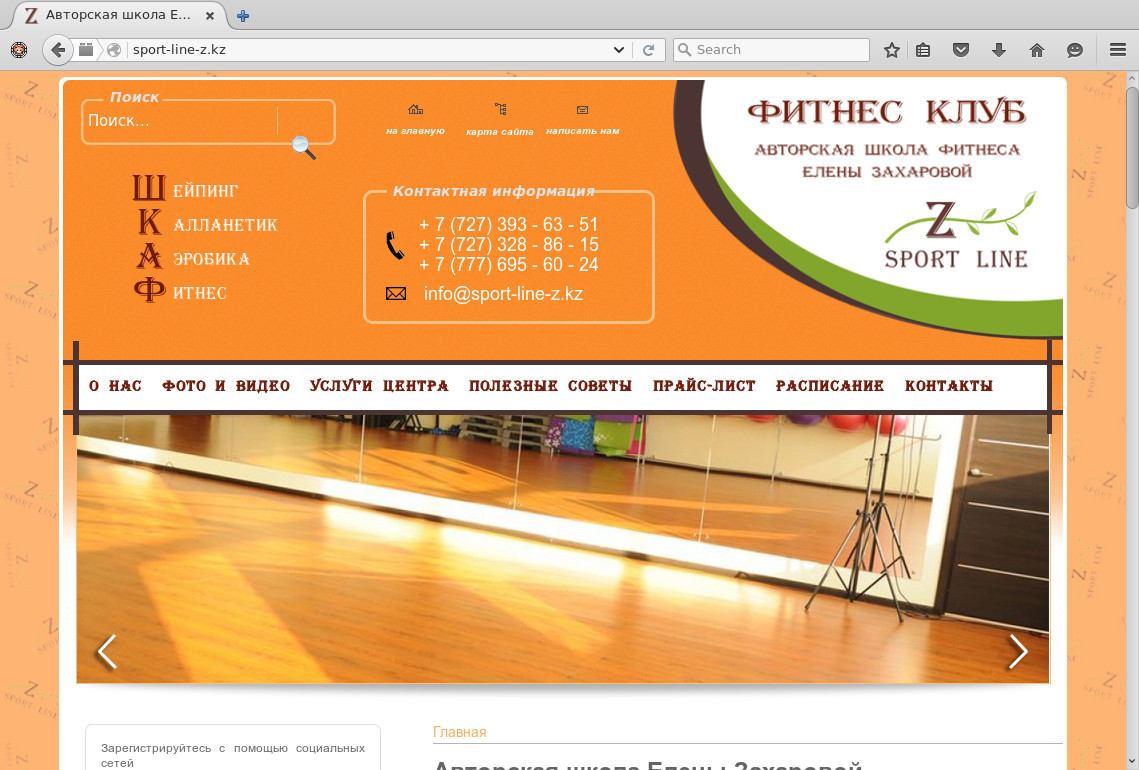Click the ФИТНЕС КЛУБ heading
This screenshot has height=770, width=1139.
(x=886, y=113)
